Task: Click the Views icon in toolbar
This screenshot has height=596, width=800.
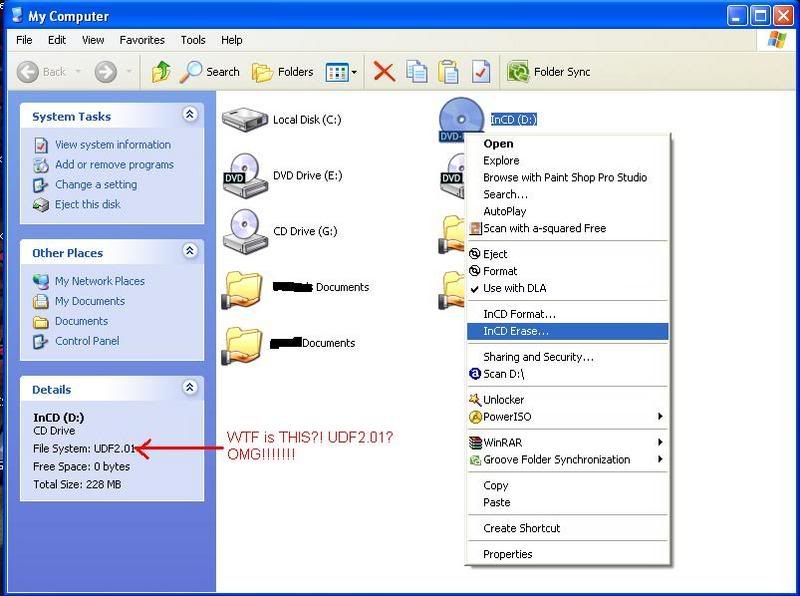Action: 337,72
